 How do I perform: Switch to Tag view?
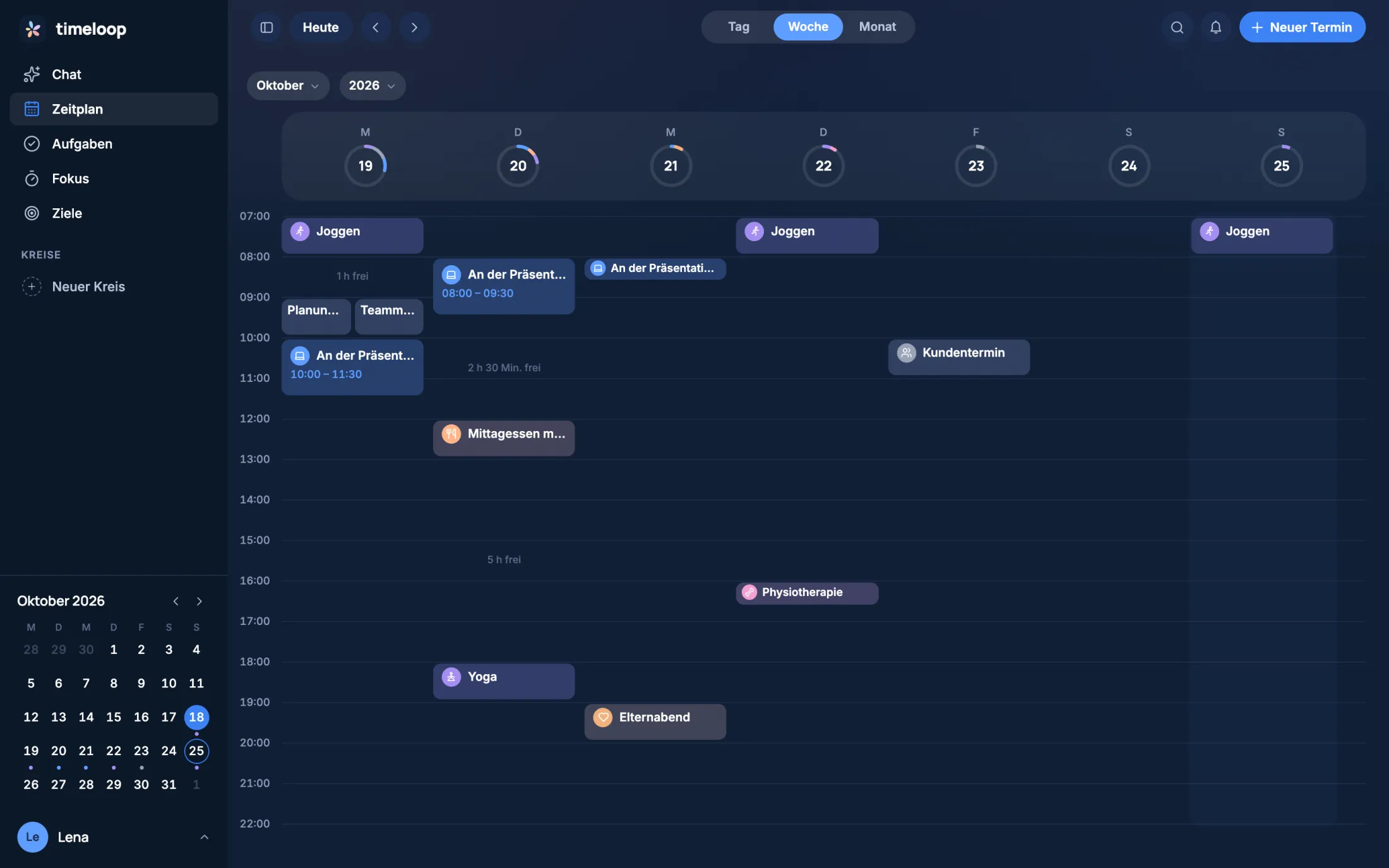(x=738, y=27)
